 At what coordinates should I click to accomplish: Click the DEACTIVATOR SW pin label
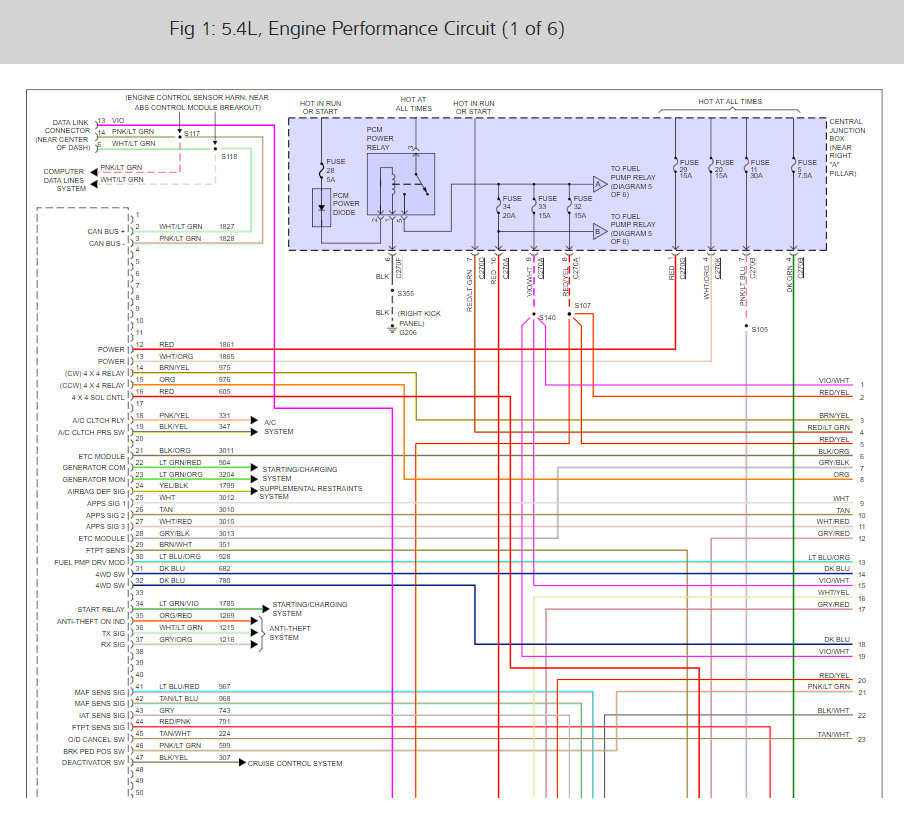coord(93,763)
